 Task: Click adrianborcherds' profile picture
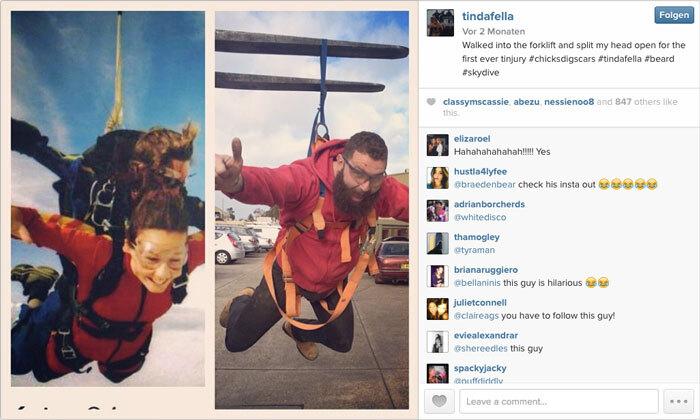pos(438,211)
